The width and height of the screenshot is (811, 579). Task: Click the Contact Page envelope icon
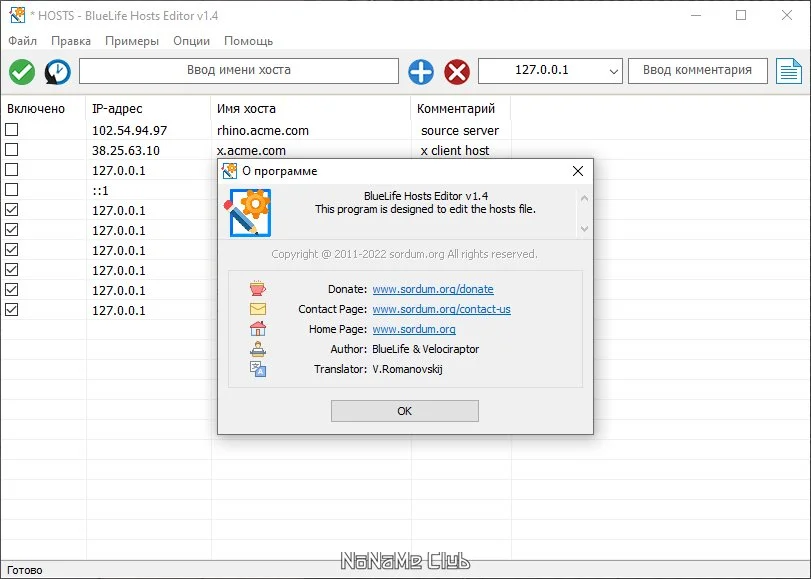(258, 309)
